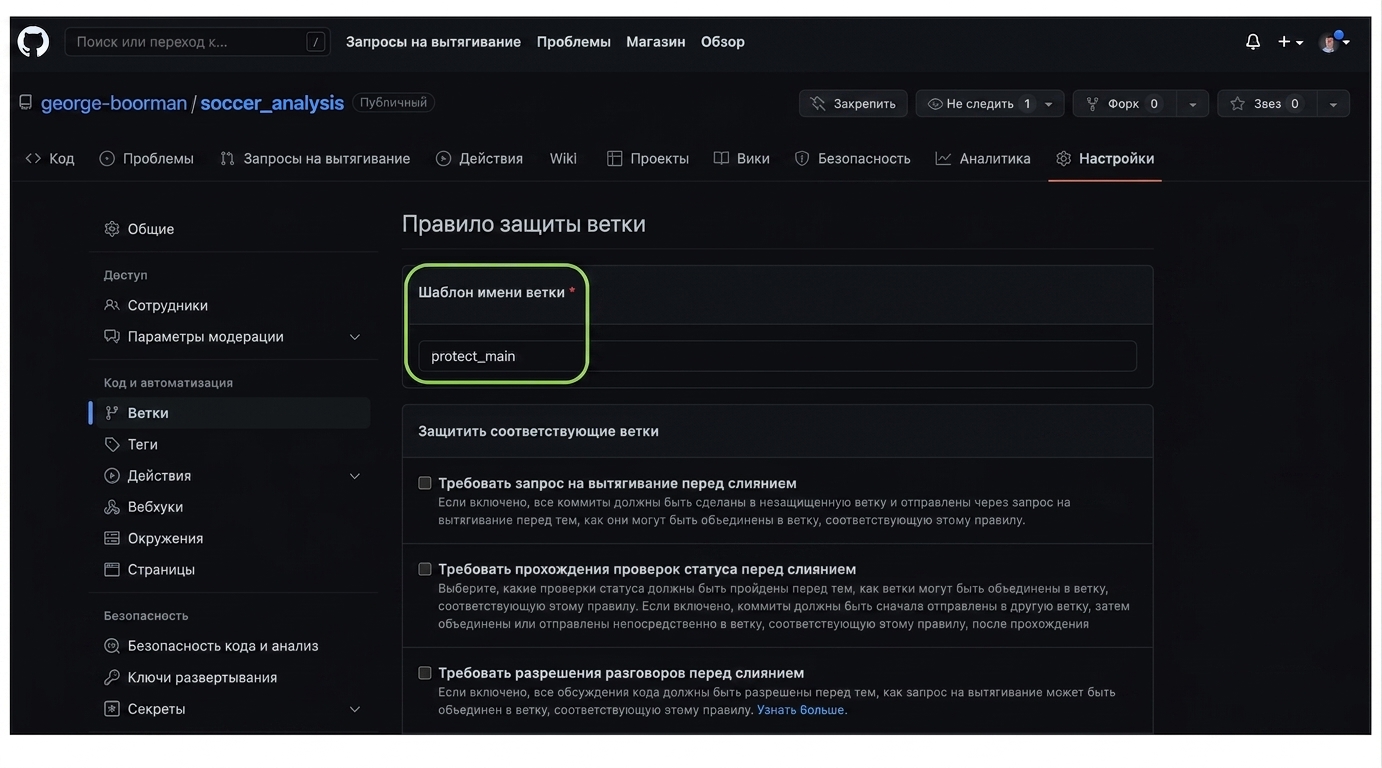
Task: Click server icon next to Окружения
Action: [112, 538]
